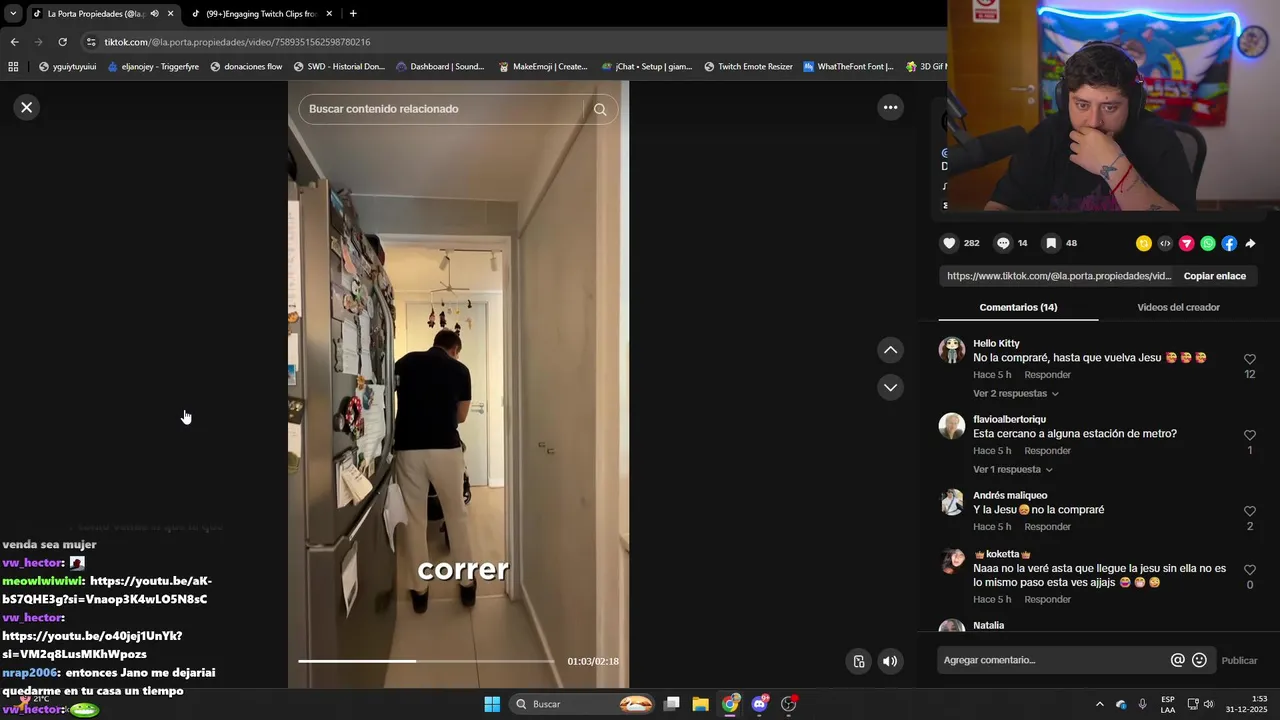This screenshot has width=1280, height=720.
Task: Click the taskbar Buscar search box
Action: click(583, 704)
